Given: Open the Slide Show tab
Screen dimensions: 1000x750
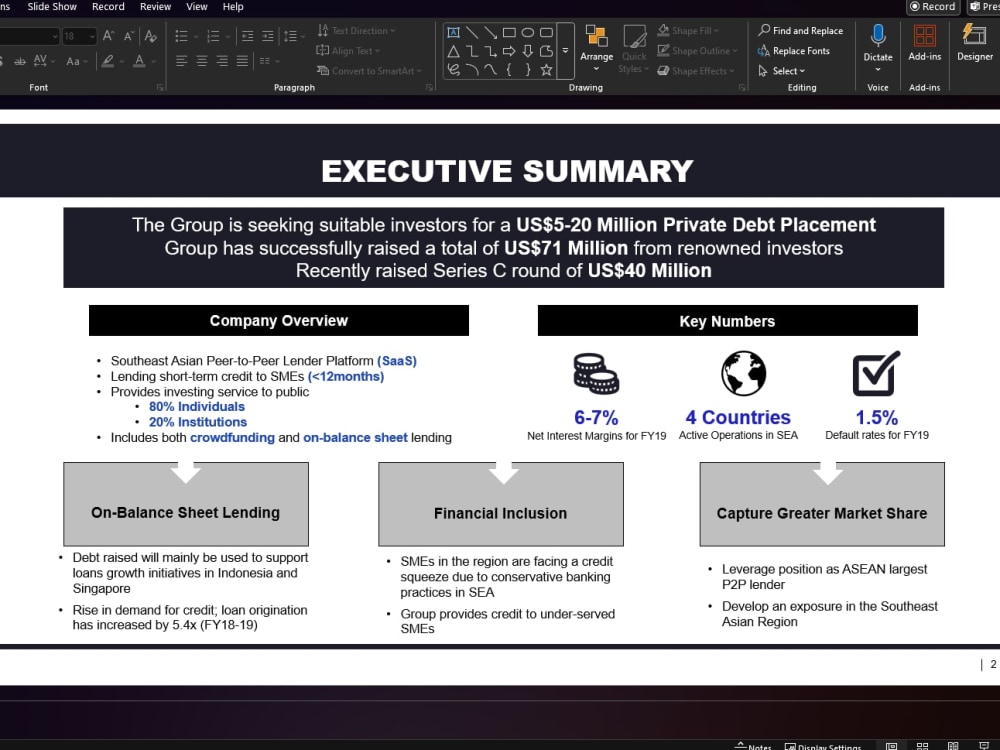Looking at the screenshot, I should coord(52,6).
